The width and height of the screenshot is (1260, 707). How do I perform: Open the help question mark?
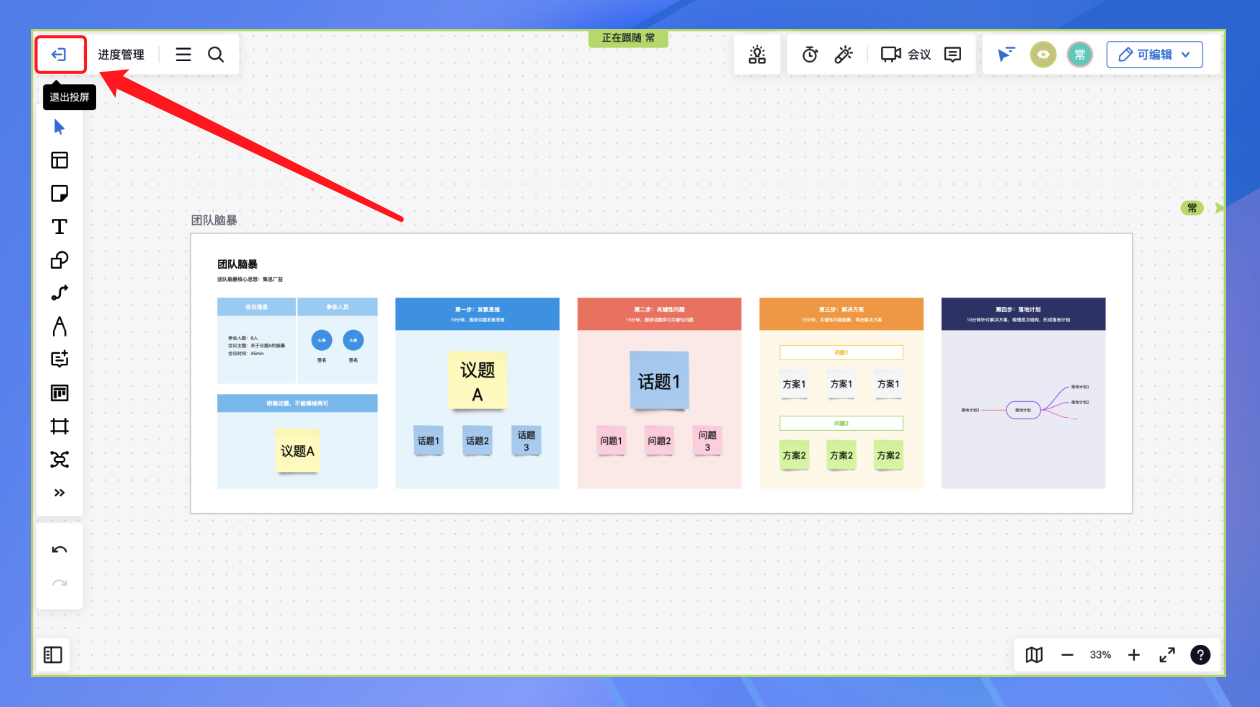pyautogui.click(x=1200, y=655)
